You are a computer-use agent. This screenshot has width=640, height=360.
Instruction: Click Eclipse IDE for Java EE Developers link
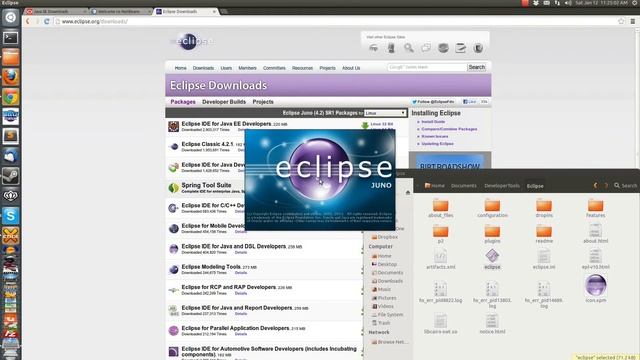226,124
